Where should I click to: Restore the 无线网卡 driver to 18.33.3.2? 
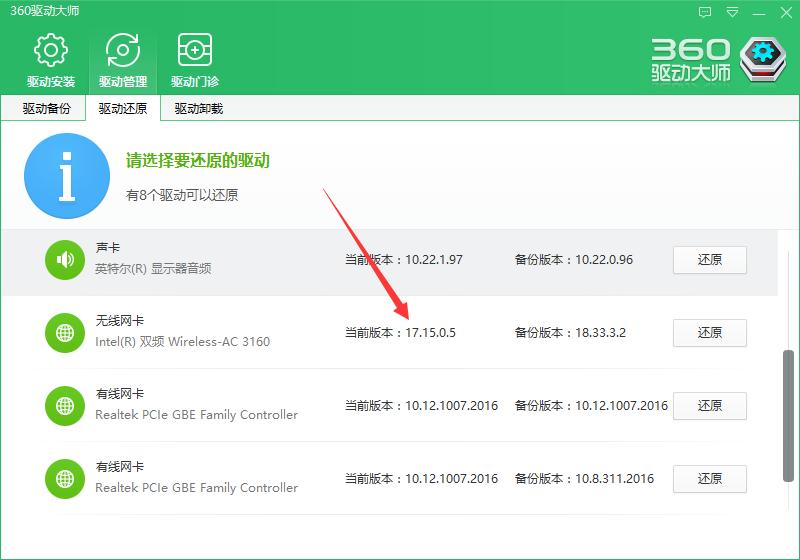pos(710,333)
